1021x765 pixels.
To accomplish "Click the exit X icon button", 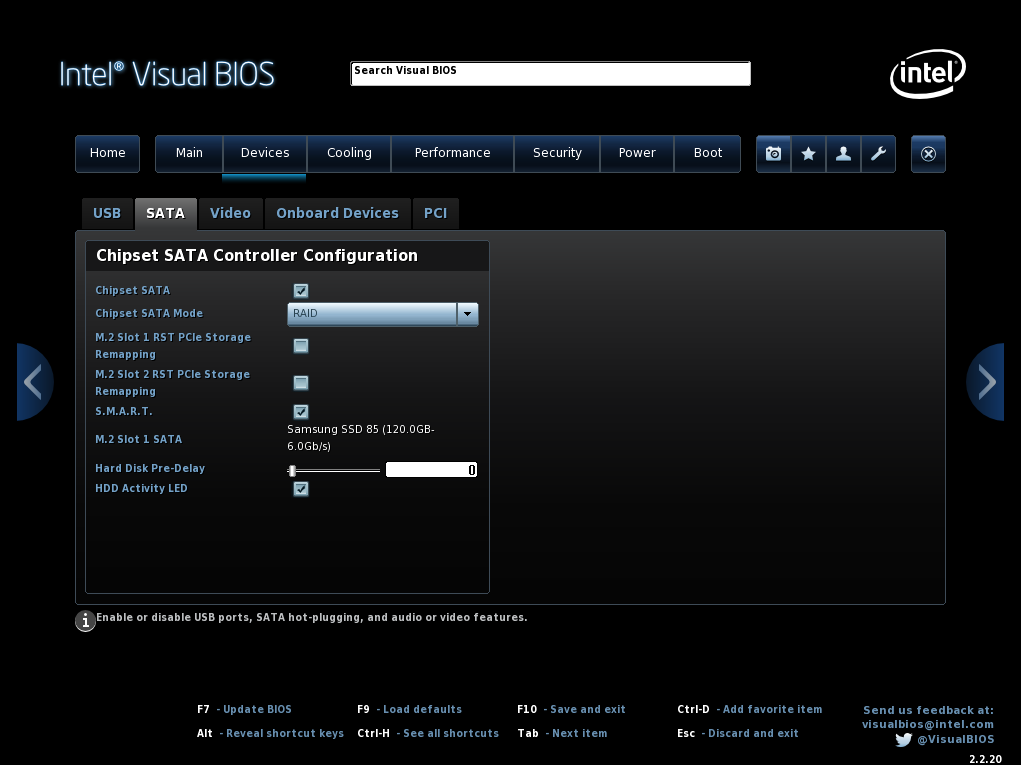I will tap(928, 154).
